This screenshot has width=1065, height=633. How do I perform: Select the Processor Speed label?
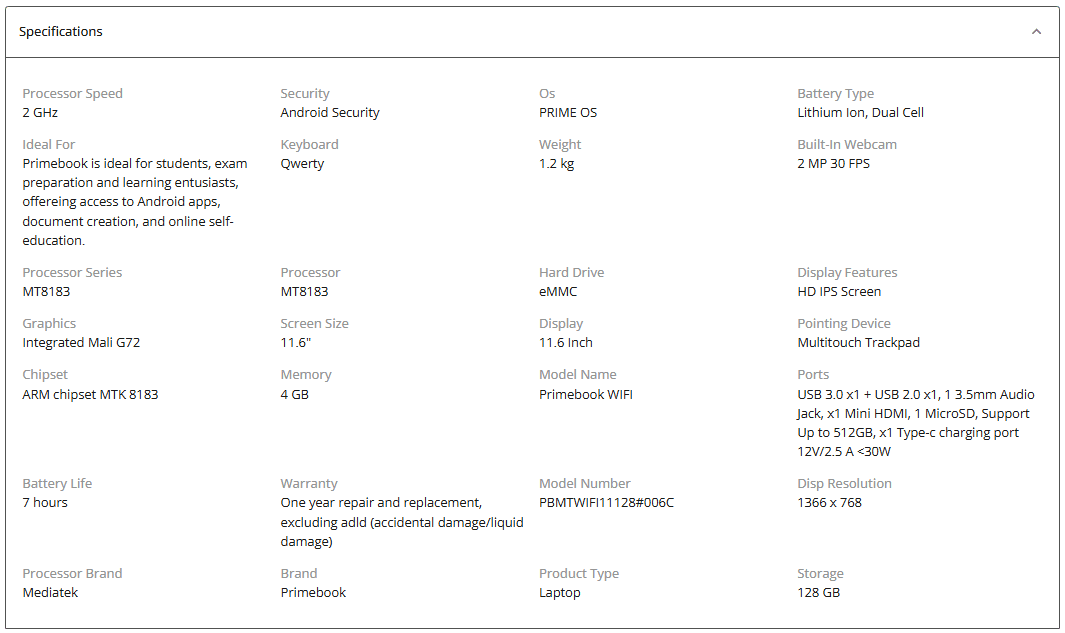tap(72, 94)
